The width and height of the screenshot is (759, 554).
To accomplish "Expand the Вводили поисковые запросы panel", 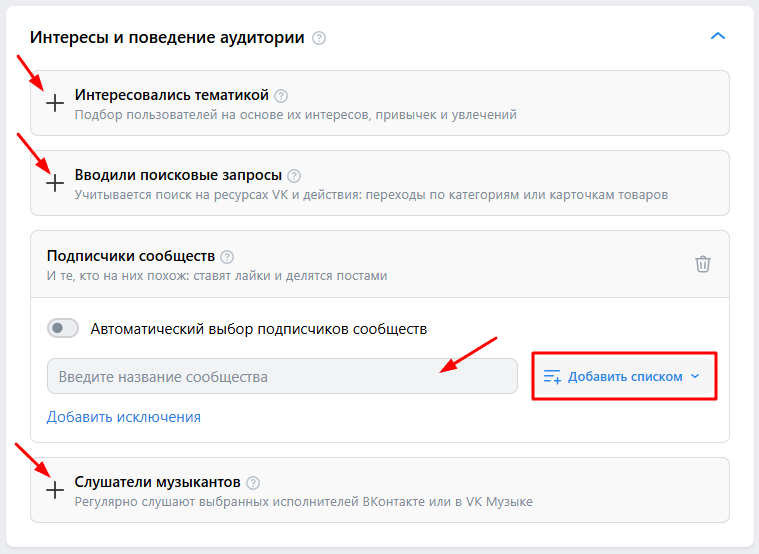I will tap(179, 174).
